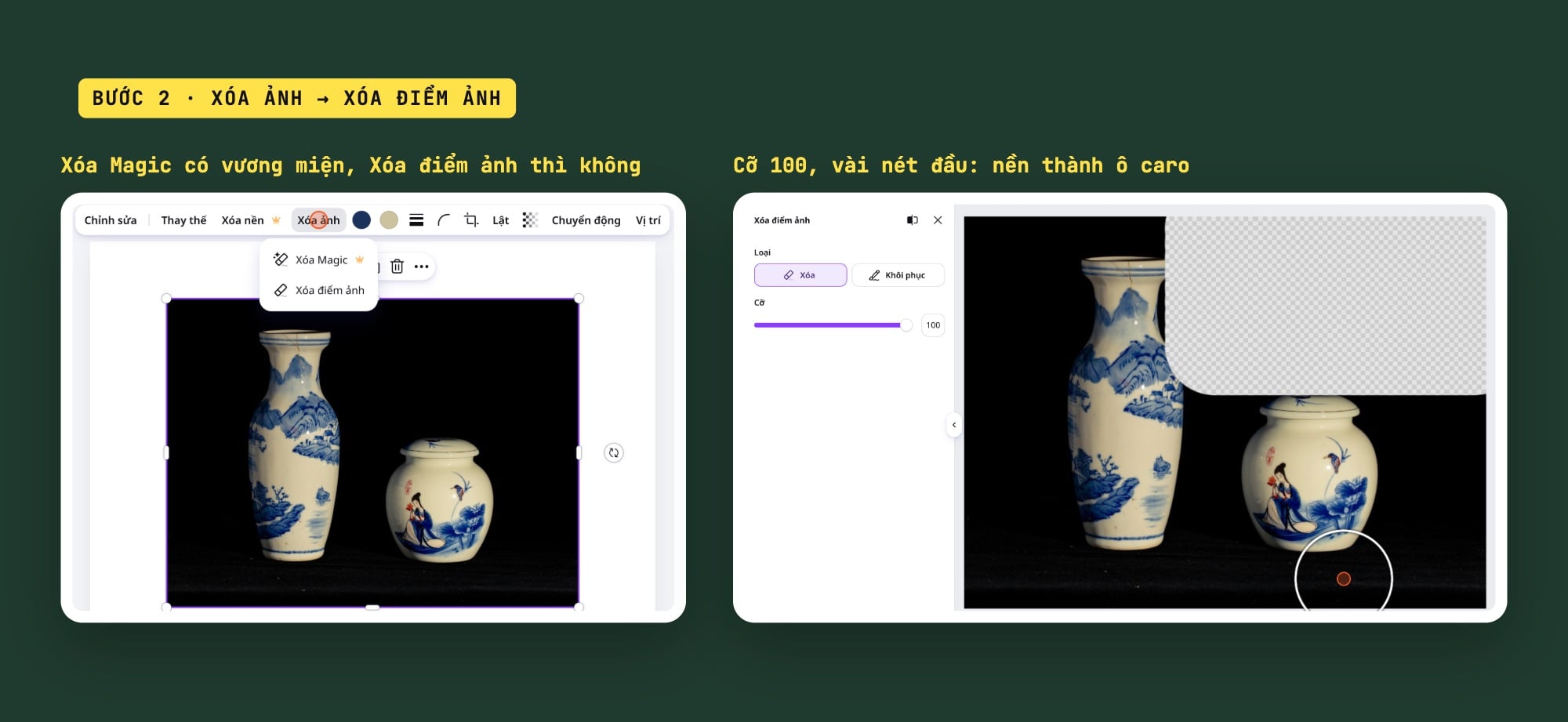Select the Xóa eraser mode
Image resolution: width=1568 pixels, height=722 pixels.
[x=800, y=275]
